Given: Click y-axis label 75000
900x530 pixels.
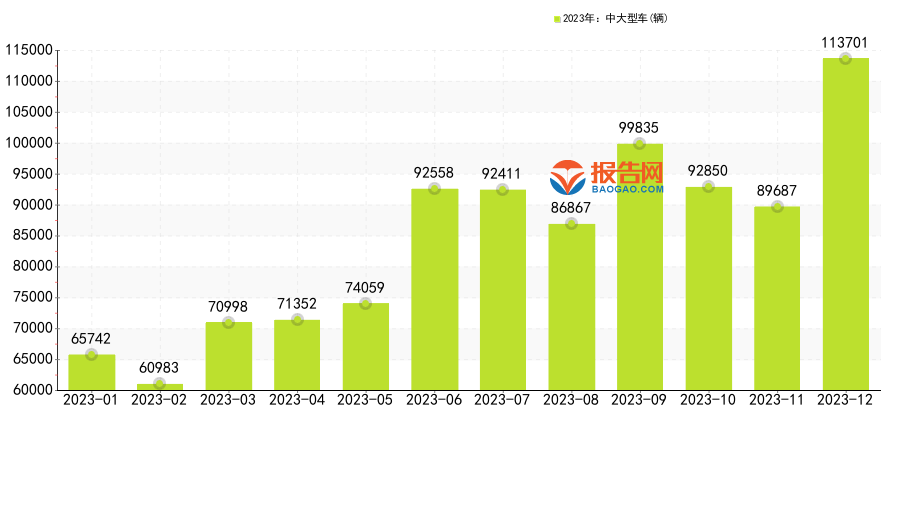Looking at the screenshot, I should (x=33, y=297).
